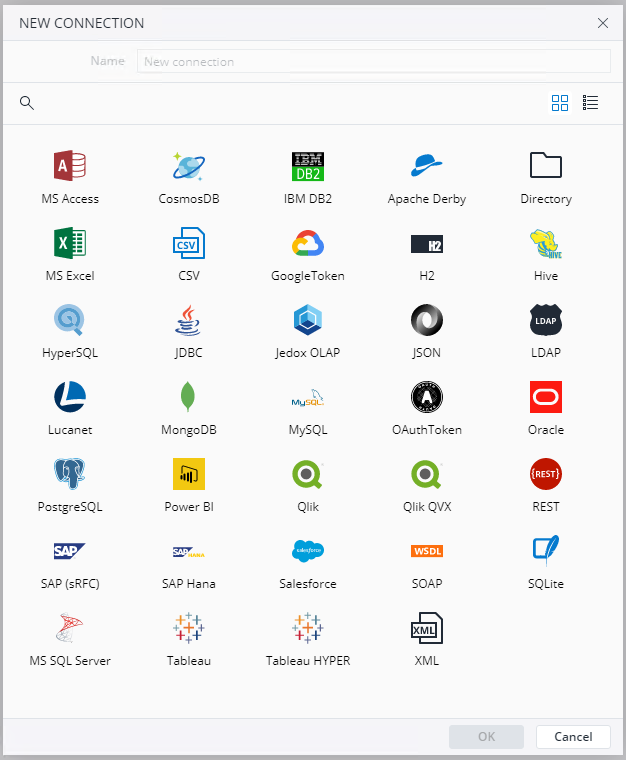The image size is (626, 760).
Task: Pick the OAuthToken connection icon
Action: (x=427, y=397)
